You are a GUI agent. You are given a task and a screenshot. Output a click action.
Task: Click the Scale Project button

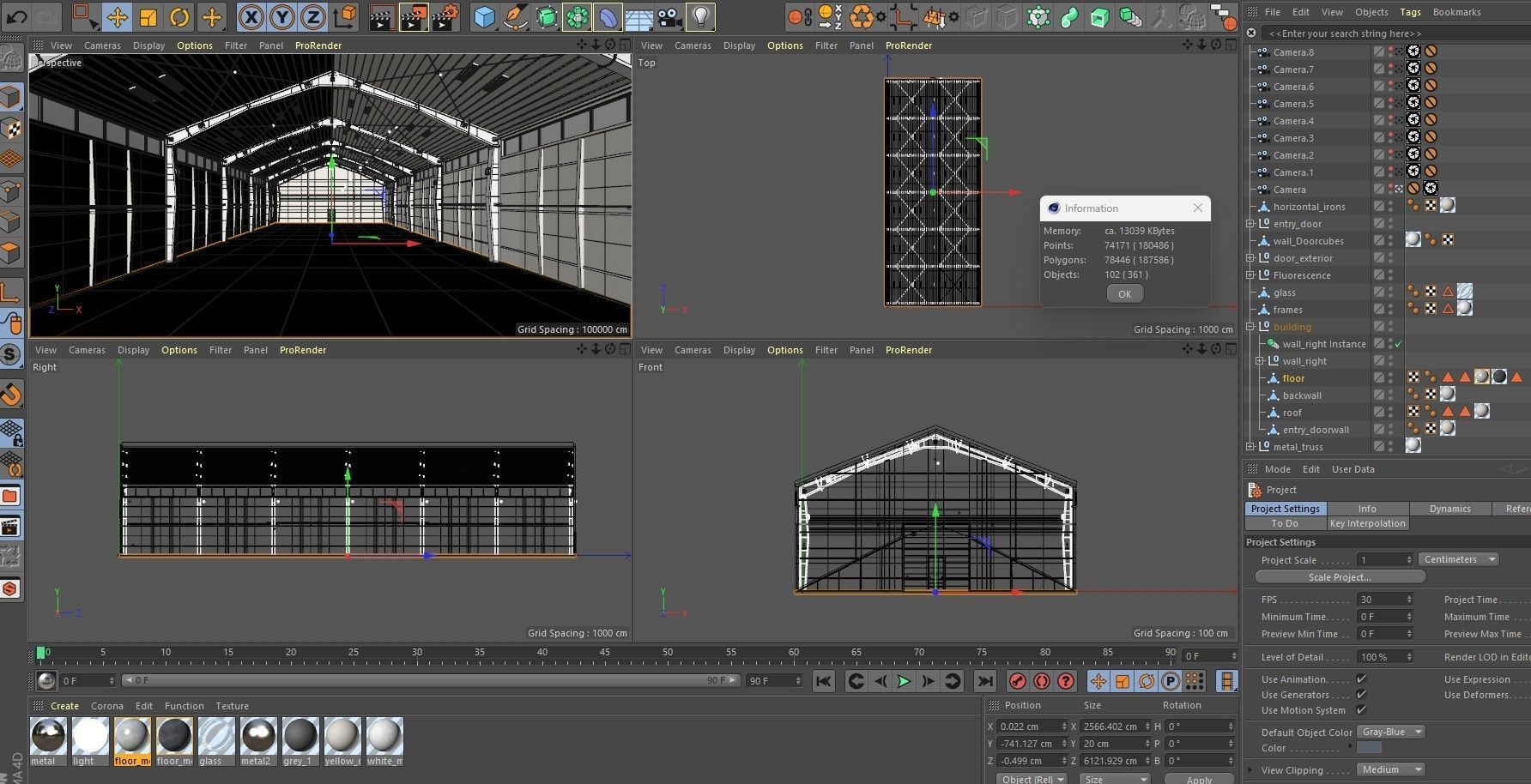click(1339, 577)
